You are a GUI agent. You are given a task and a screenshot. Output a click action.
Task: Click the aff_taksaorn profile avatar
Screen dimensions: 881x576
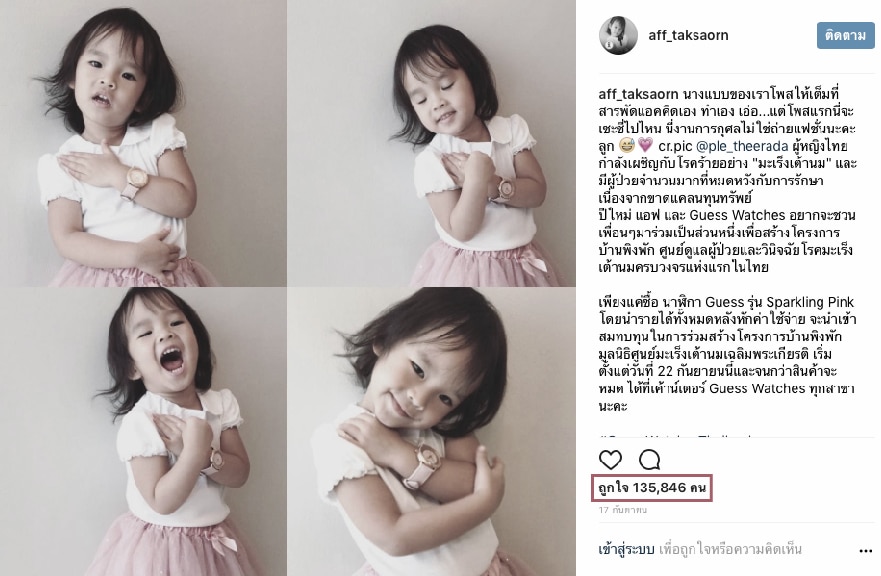click(618, 35)
